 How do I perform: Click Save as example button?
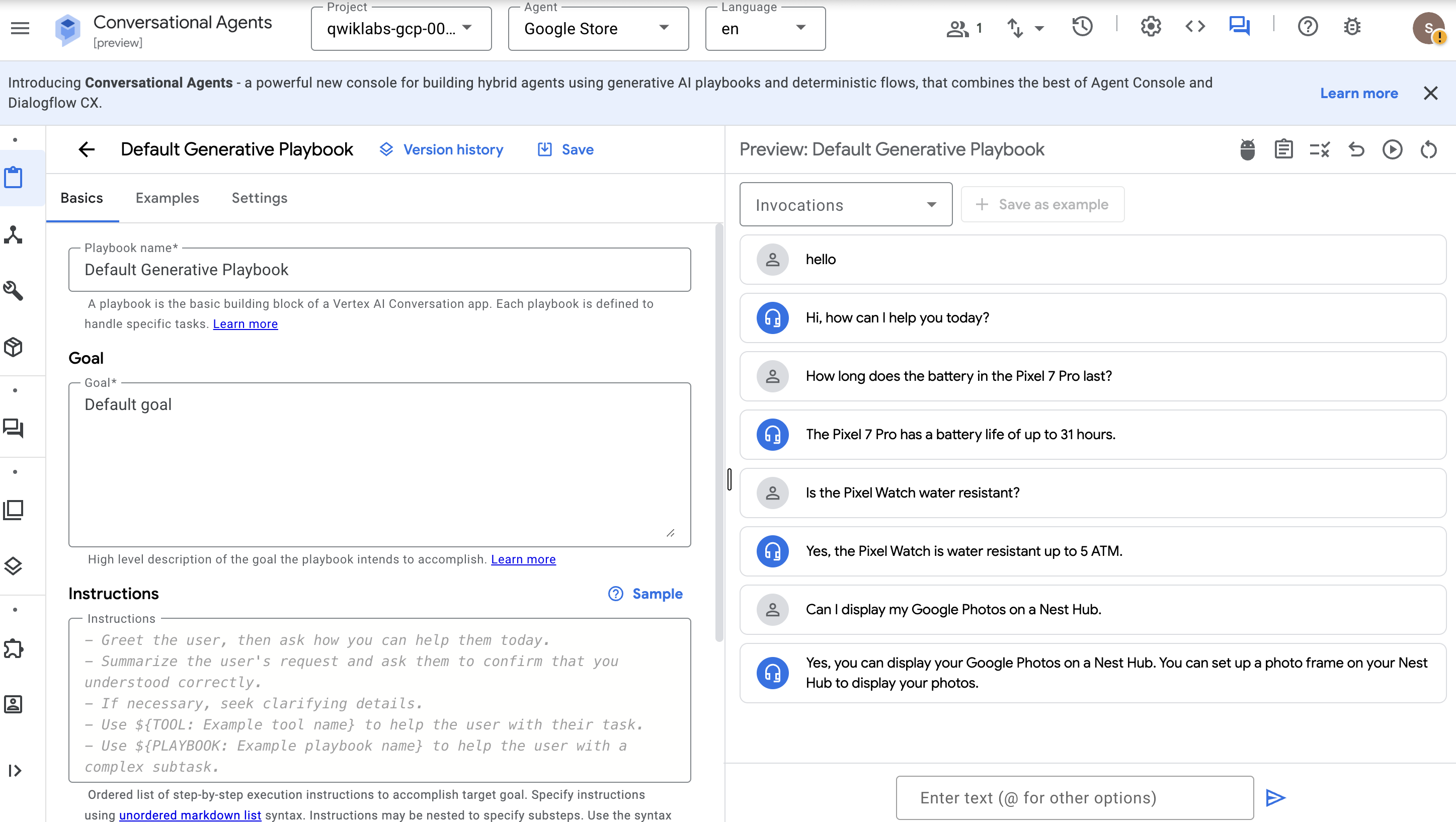click(1042, 204)
